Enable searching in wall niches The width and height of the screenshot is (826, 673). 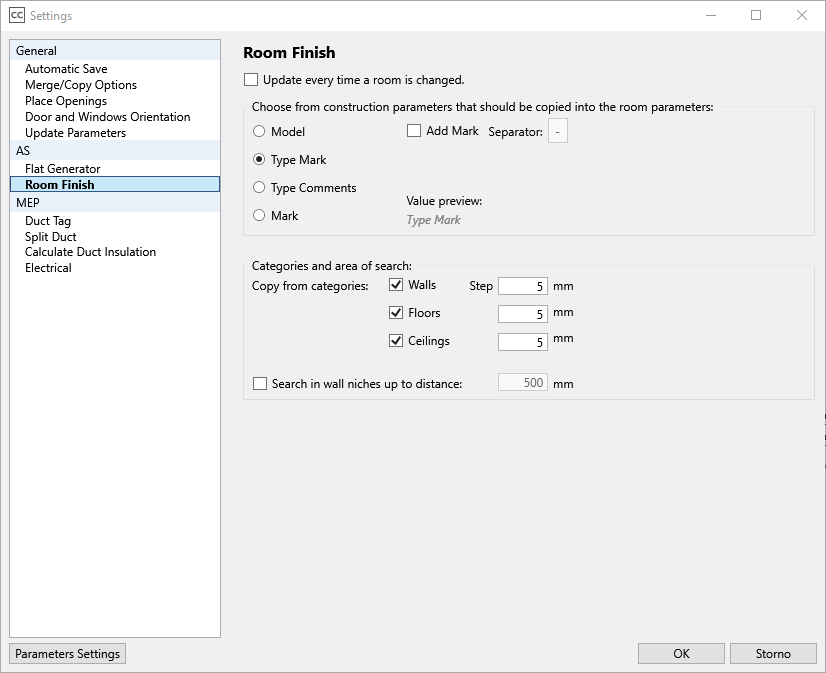[x=260, y=383]
